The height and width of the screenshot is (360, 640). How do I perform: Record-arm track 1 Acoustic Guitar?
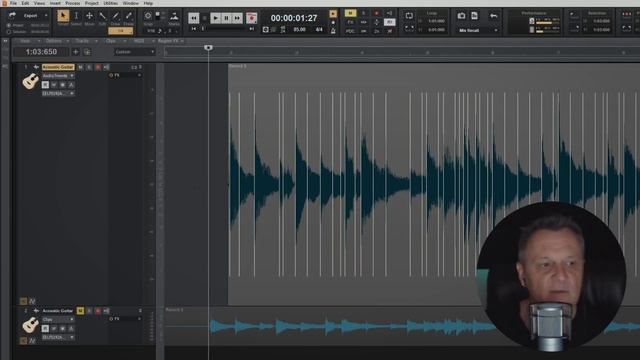point(98,67)
